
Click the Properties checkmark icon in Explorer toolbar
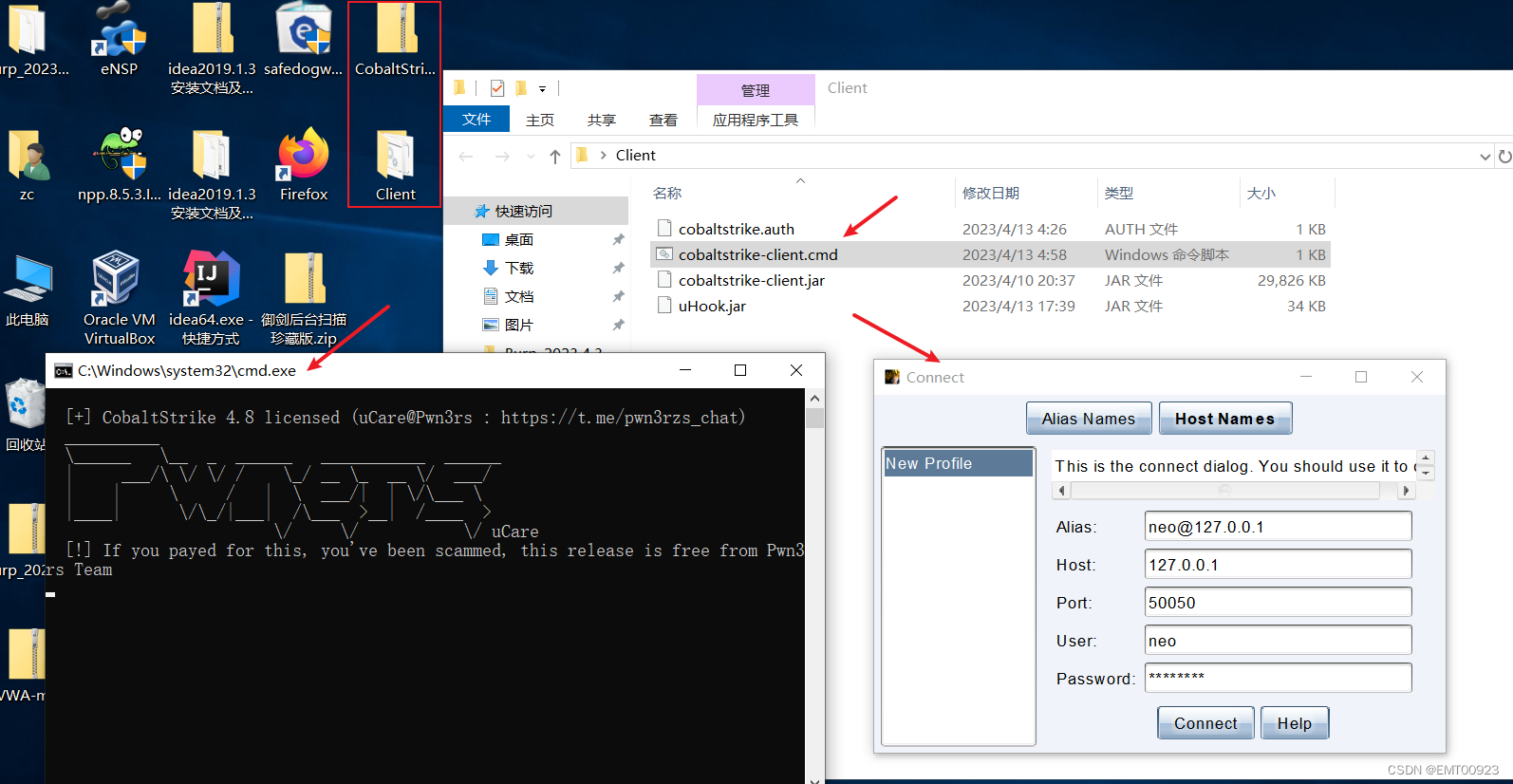point(497,88)
